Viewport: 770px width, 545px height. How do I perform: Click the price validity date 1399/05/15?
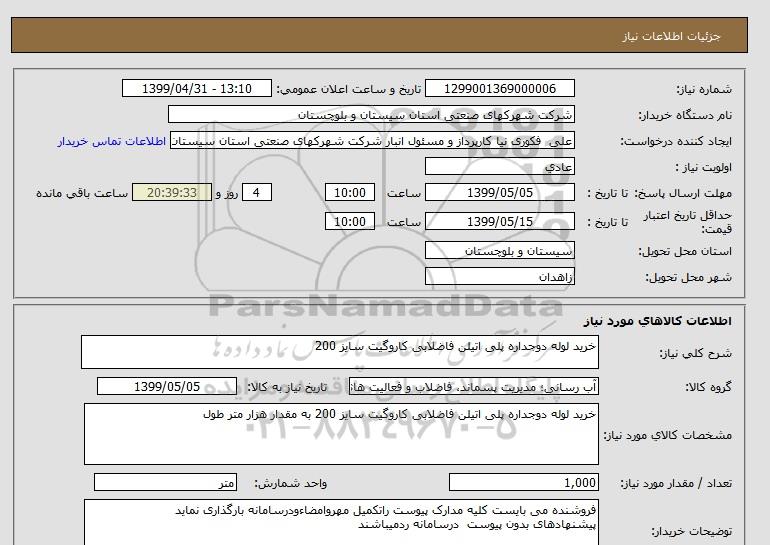click(x=499, y=221)
